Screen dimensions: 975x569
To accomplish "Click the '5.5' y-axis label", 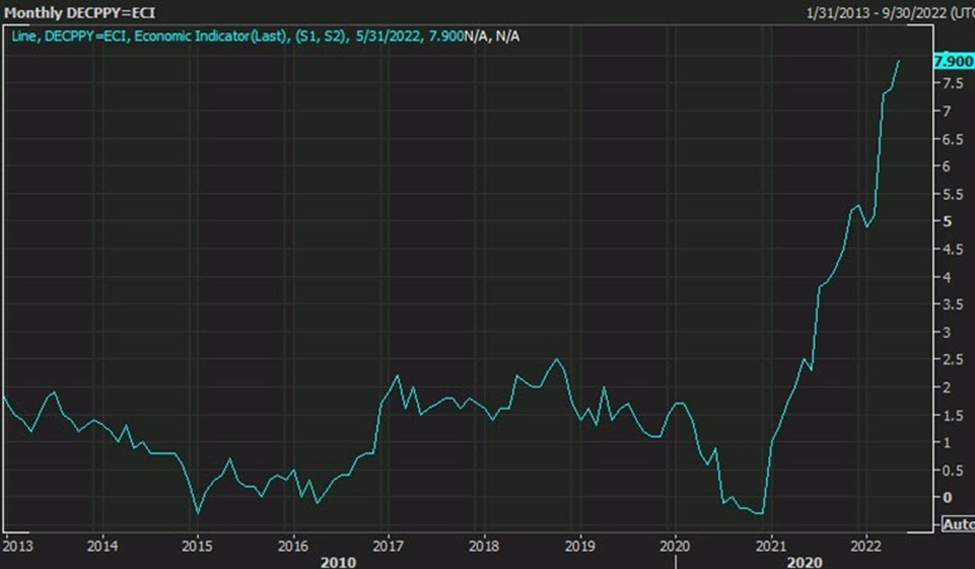I will point(953,194).
